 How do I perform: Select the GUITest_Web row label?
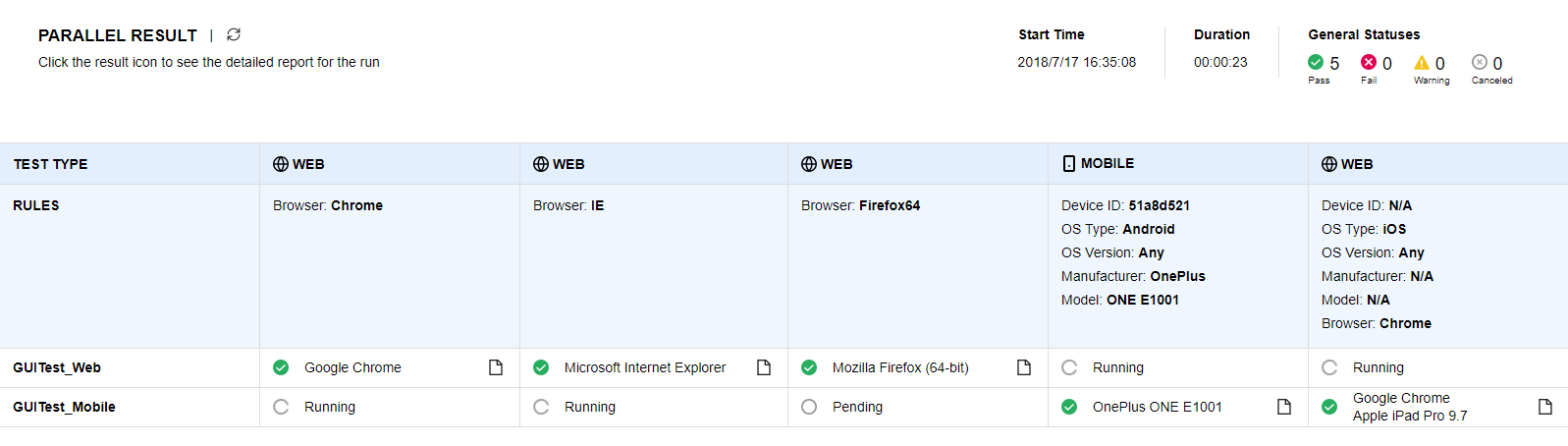pyautogui.click(x=57, y=367)
